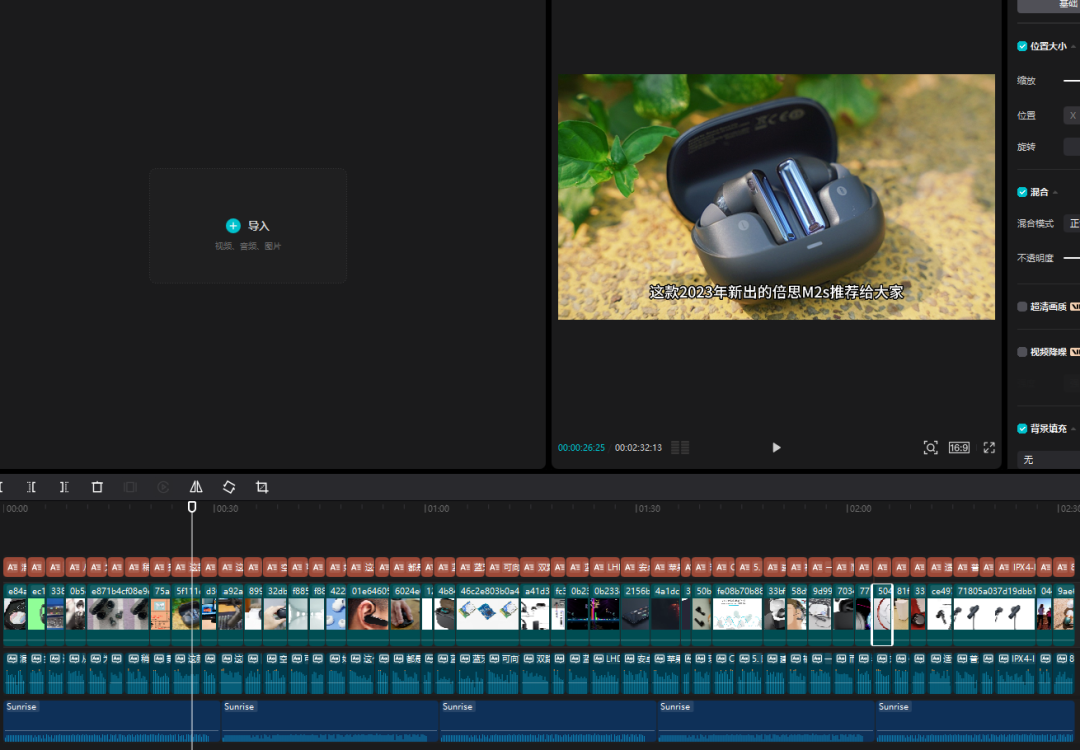
Task: Select video clip a92a on the timeline
Action: 231,614
